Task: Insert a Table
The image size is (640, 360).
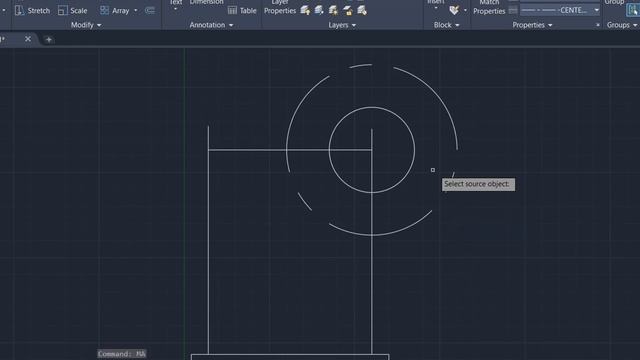Action: (242, 11)
